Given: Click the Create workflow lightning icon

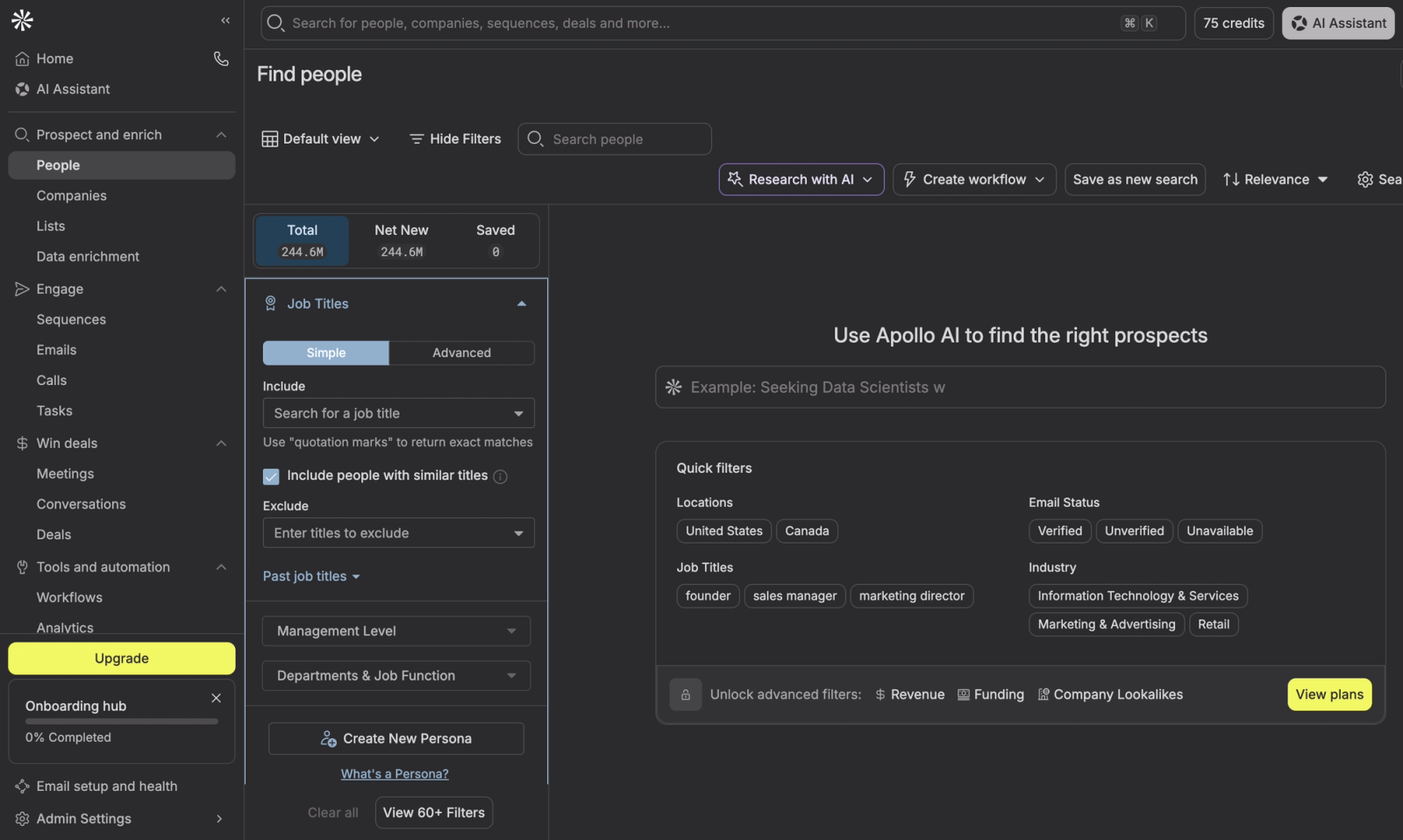Looking at the screenshot, I should click(x=909, y=179).
